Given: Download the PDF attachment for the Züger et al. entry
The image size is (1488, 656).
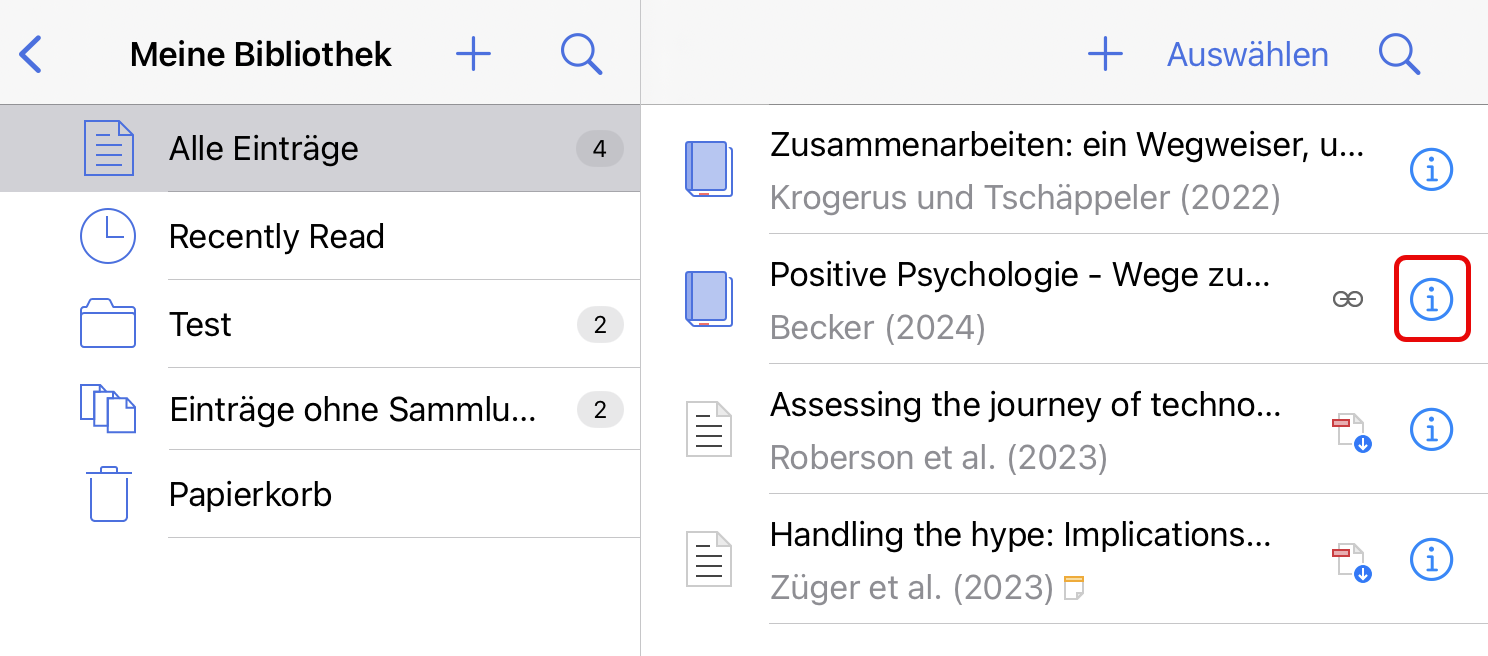Looking at the screenshot, I should pyautogui.click(x=1350, y=562).
